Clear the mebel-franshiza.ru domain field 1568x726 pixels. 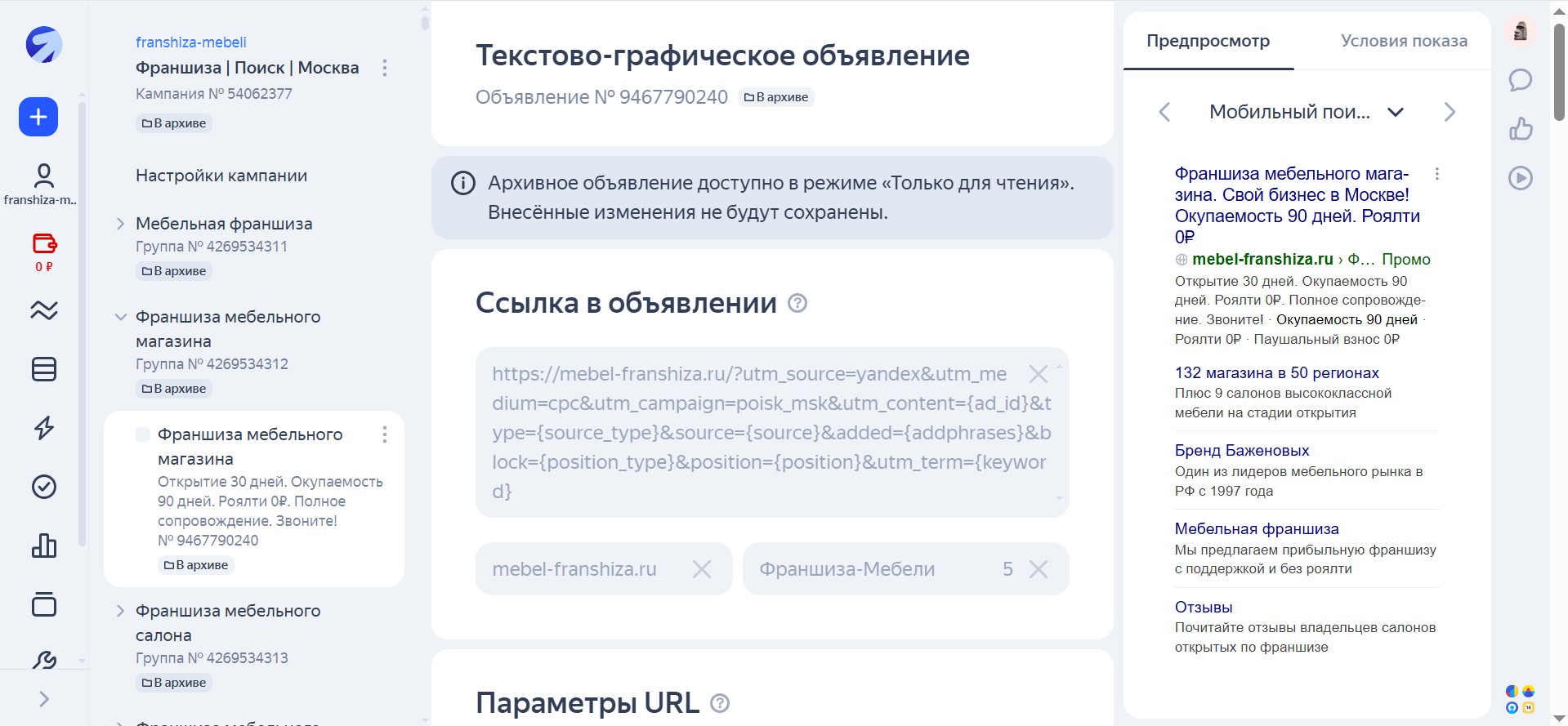click(x=702, y=569)
